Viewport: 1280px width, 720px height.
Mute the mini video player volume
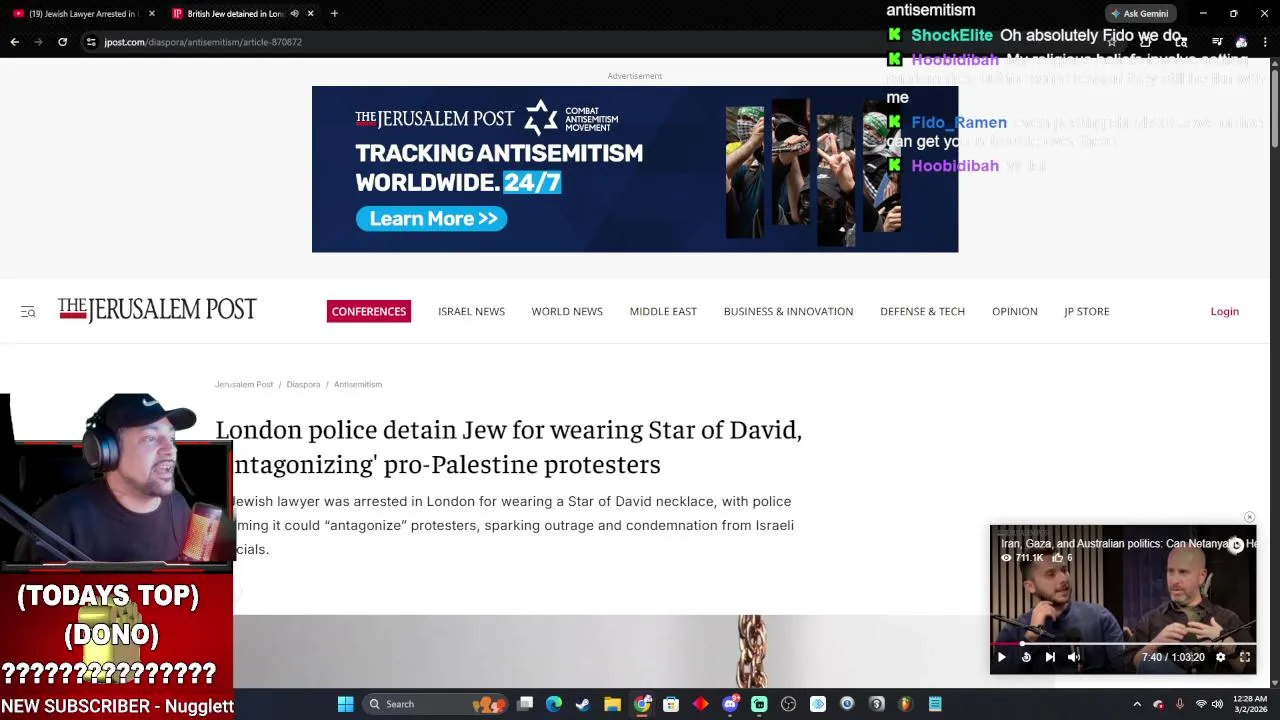click(1074, 657)
